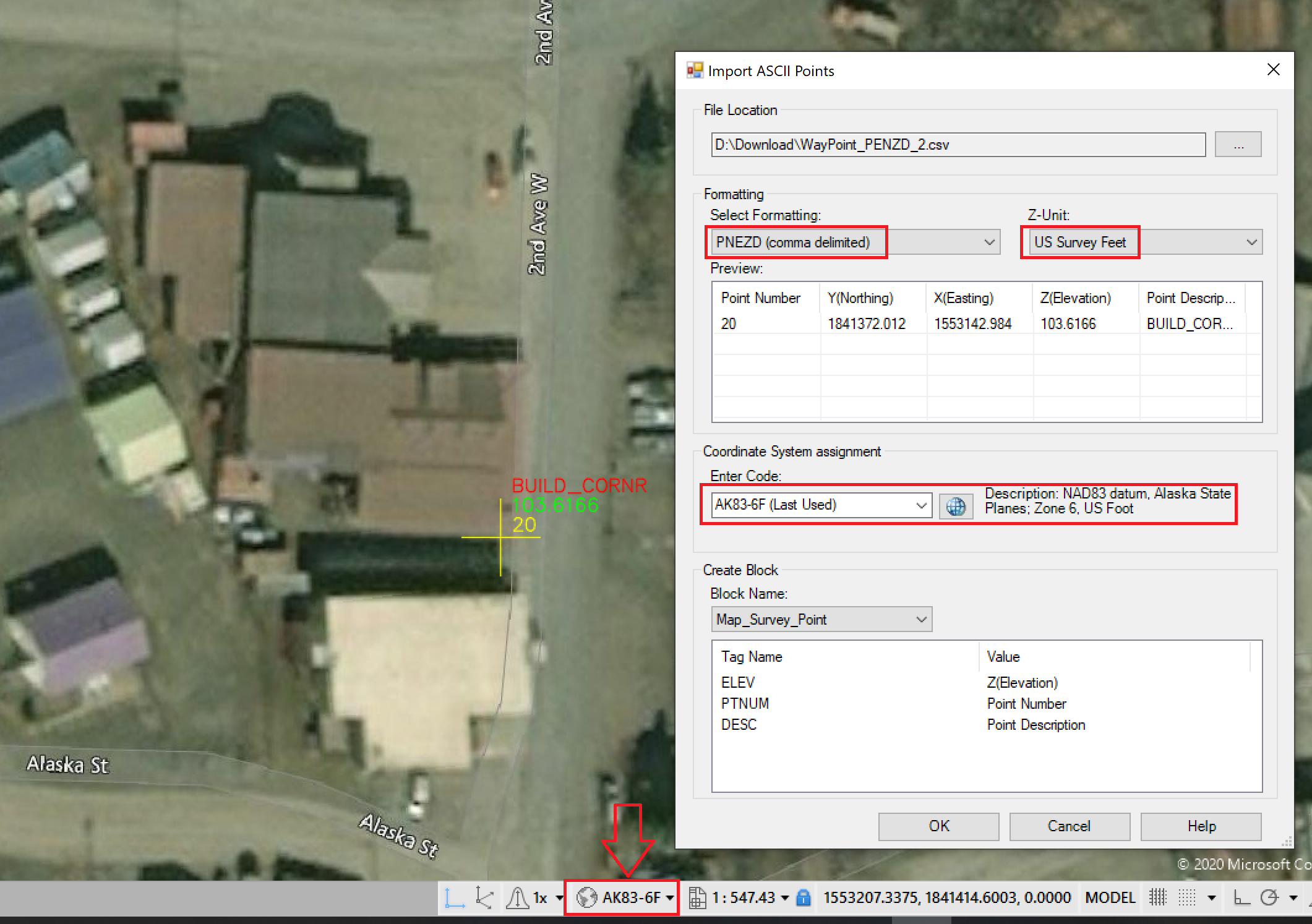The image size is (1312, 924).
Task: Open the Select Formatting dropdown
Action: click(x=856, y=242)
